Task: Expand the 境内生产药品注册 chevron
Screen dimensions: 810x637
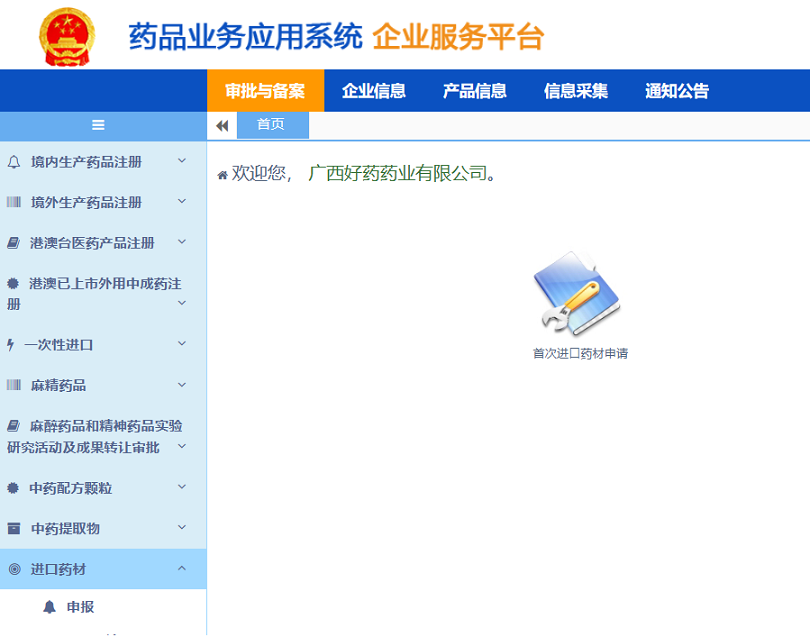Action: [x=182, y=161]
